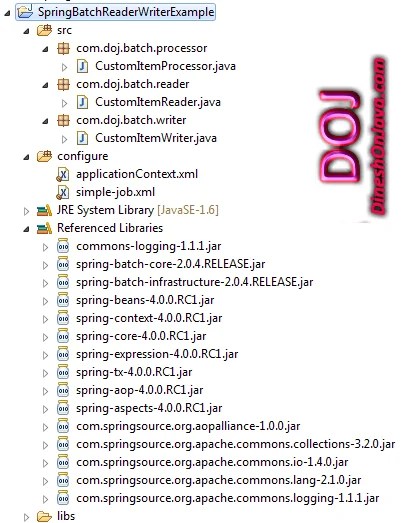This screenshot has width=415, height=523.
Task: Click the spring-batch-core jar icon
Action: [63, 265]
